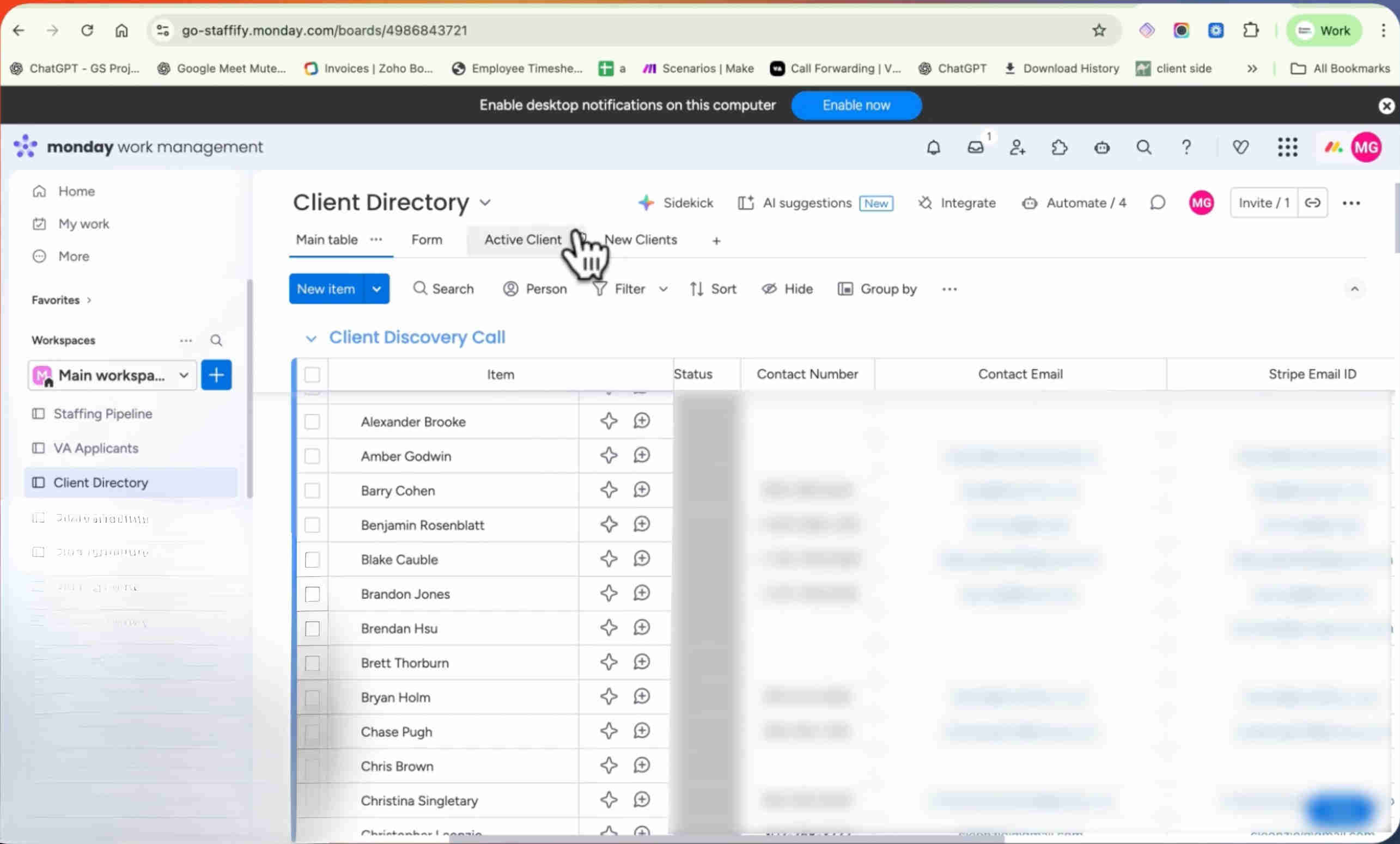Image resolution: width=1400 pixels, height=844 pixels.
Task: Open the inbox tray icon
Action: coord(976,148)
